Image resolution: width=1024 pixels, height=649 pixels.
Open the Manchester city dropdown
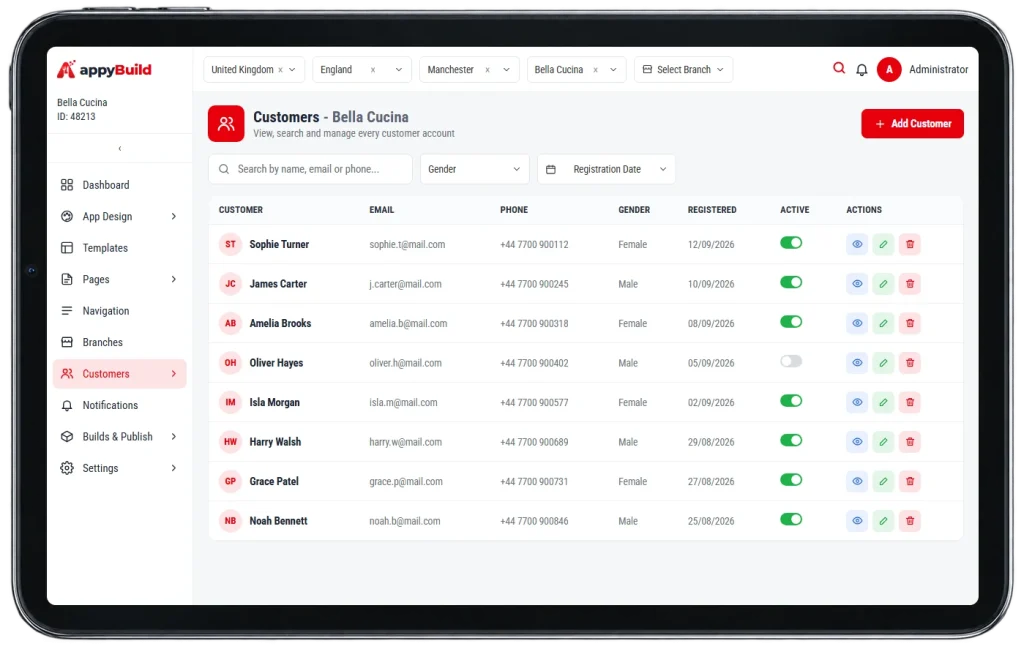click(468, 69)
